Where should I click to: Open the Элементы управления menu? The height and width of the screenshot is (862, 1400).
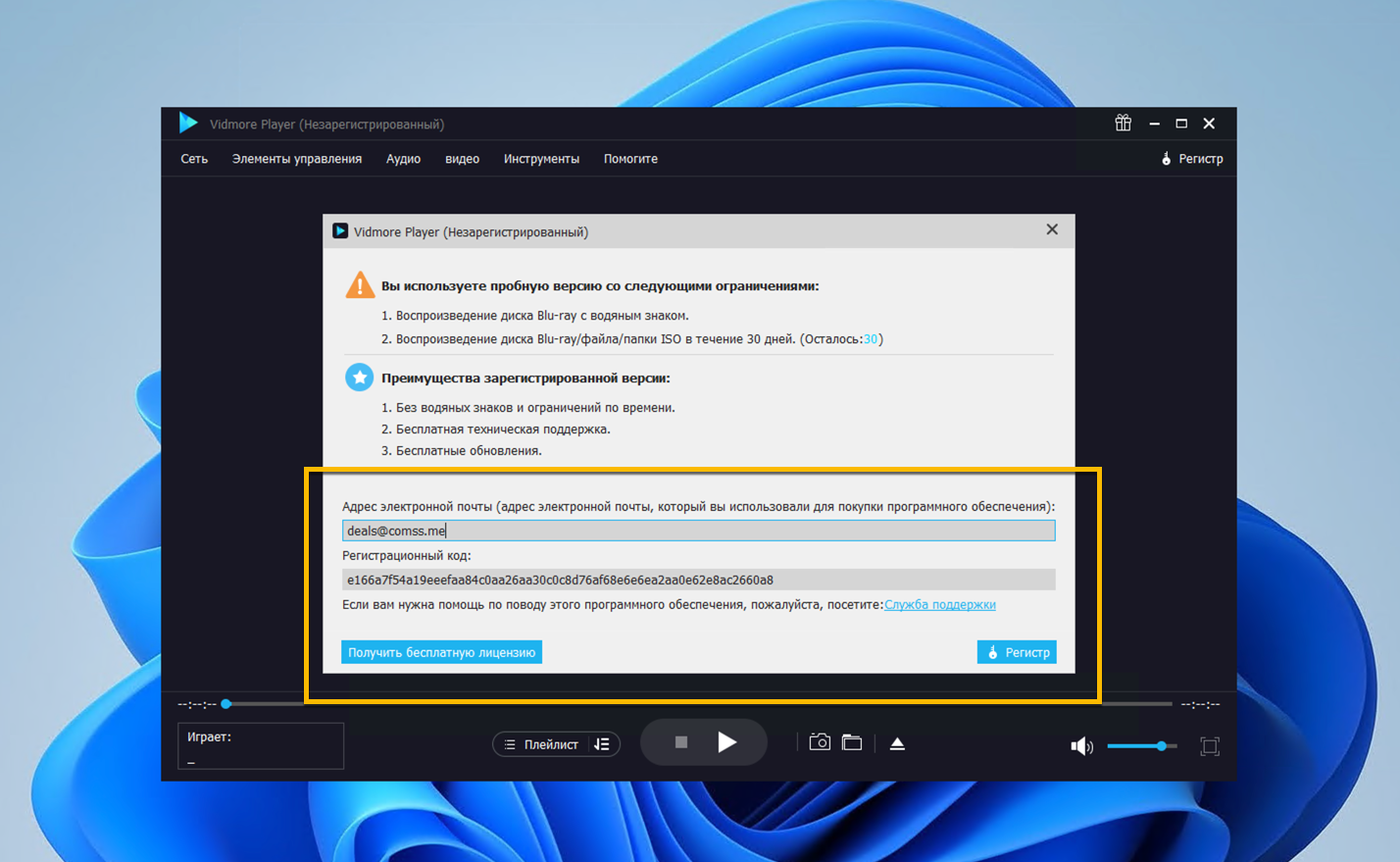pyautogui.click(x=297, y=159)
